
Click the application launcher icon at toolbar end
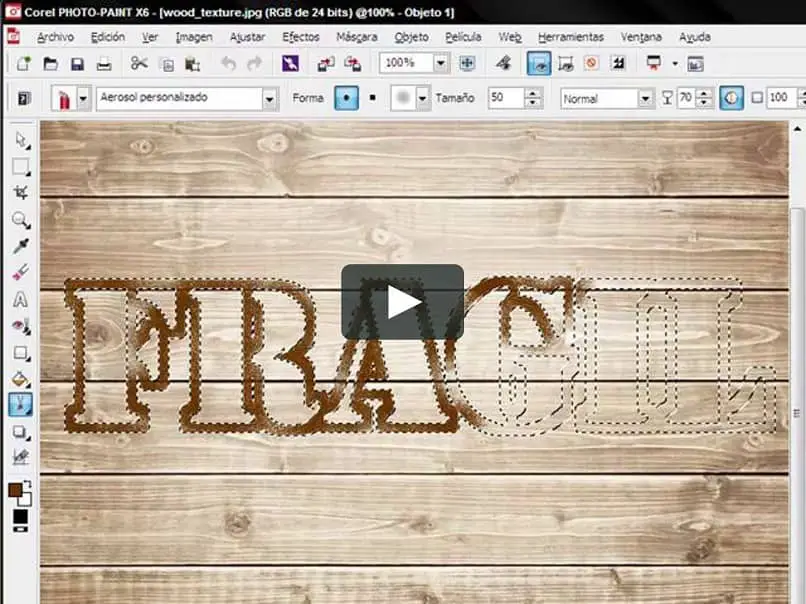(x=695, y=64)
